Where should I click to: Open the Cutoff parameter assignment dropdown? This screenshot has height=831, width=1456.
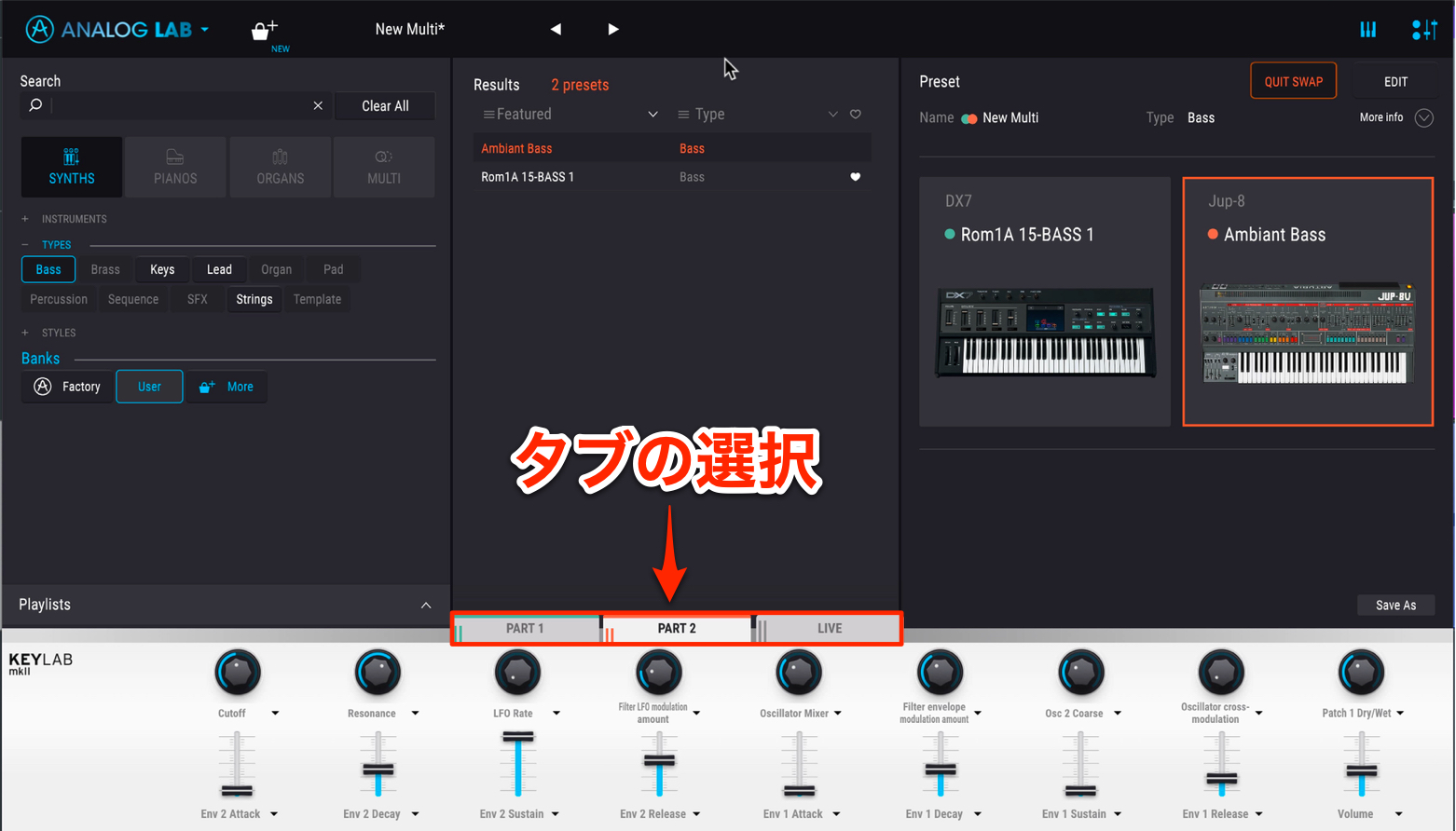pyautogui.click(x=275, y=714)
